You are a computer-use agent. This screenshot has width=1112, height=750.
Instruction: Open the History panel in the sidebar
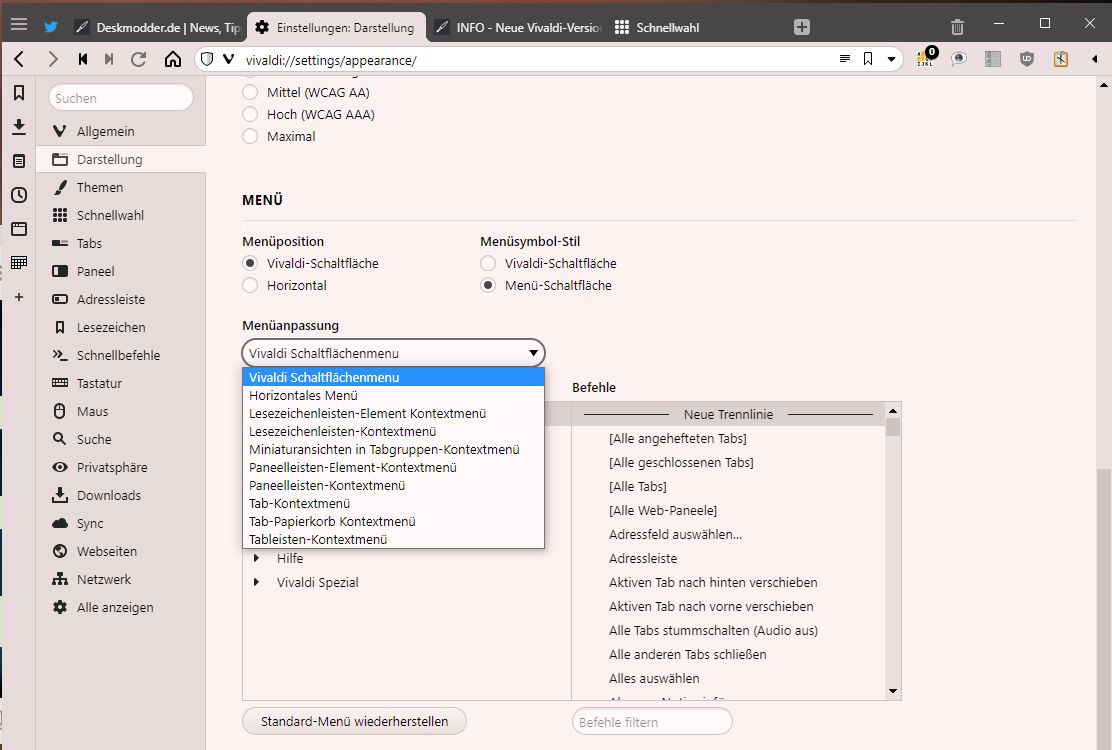19,195
